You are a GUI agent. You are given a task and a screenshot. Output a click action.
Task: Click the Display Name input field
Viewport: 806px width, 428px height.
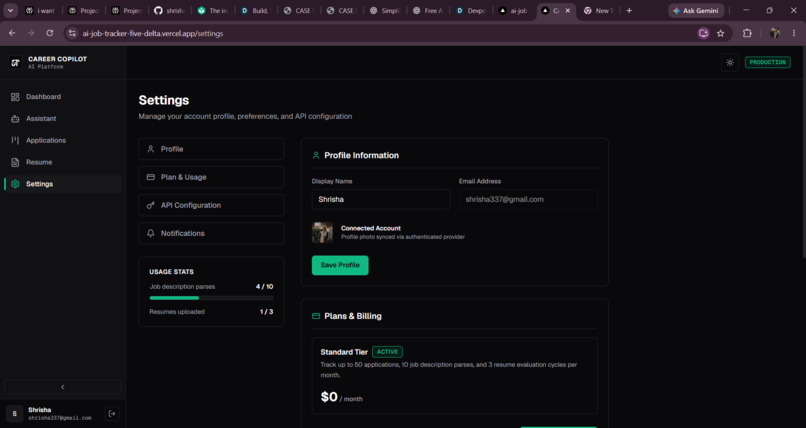pyautogui.click(x=381, y=199)
